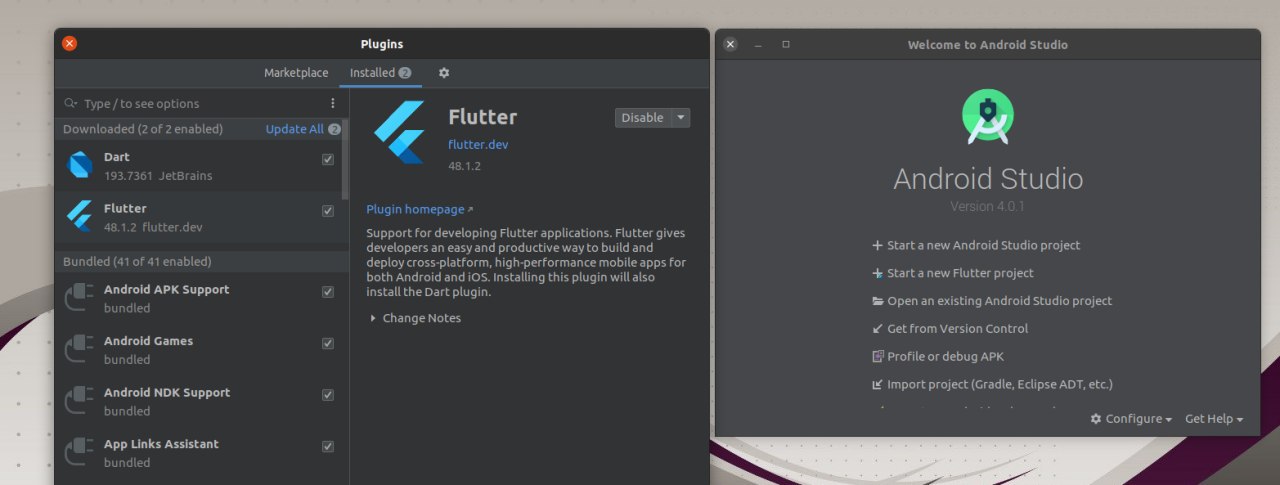The image size is (1280, 485).
Task: Click the plugin list vertical scrollbar
Action: tap(345, 160)
